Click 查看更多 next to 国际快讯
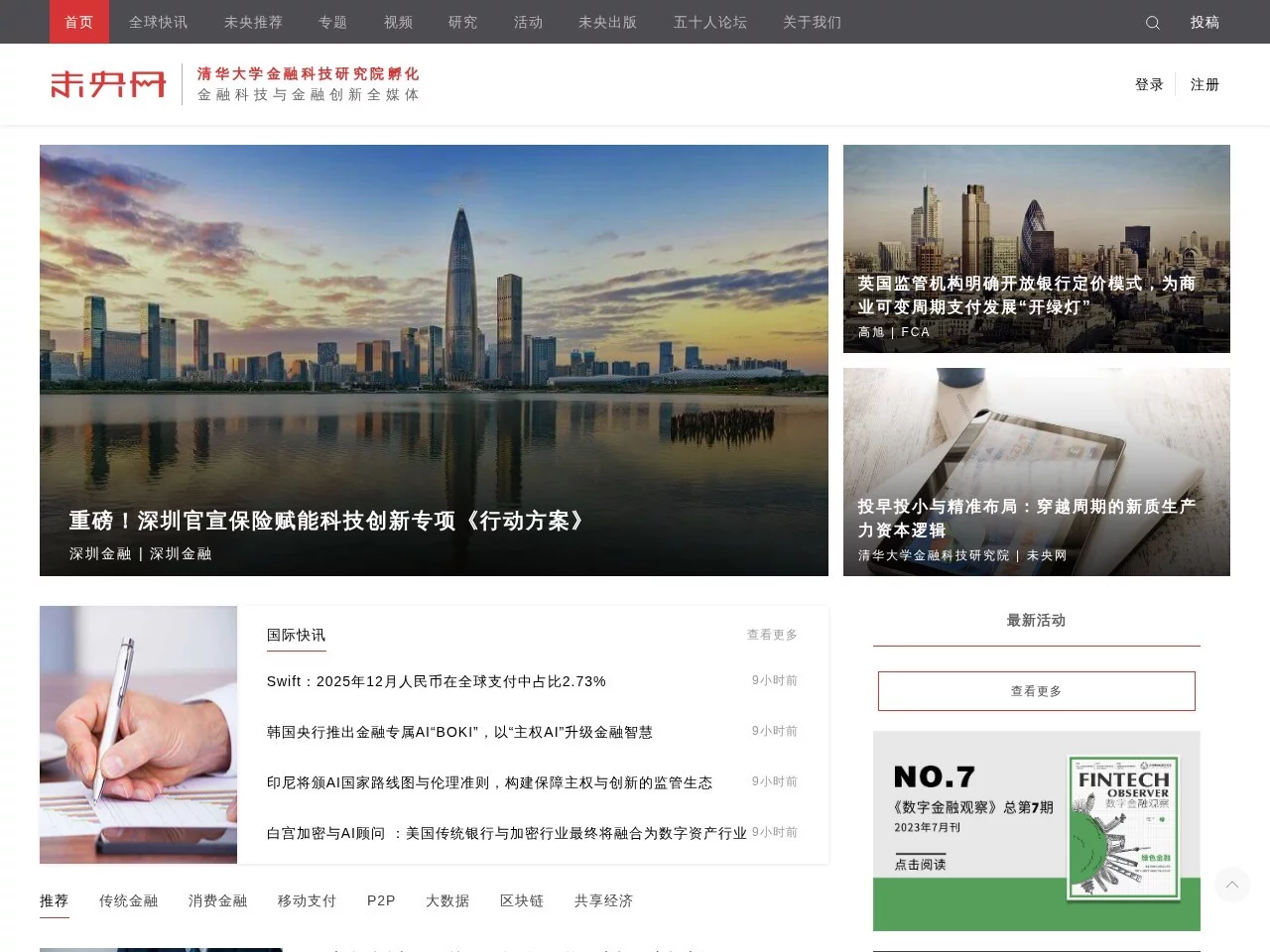Image resolution: width=1270 pixels, height=952 pixels. click(x=772, y=635)
